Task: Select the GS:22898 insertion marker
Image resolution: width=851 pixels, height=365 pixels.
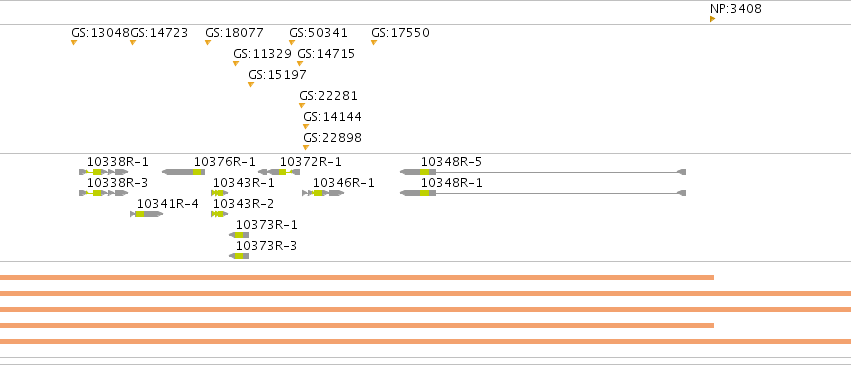Action: (x=306, y=147)
